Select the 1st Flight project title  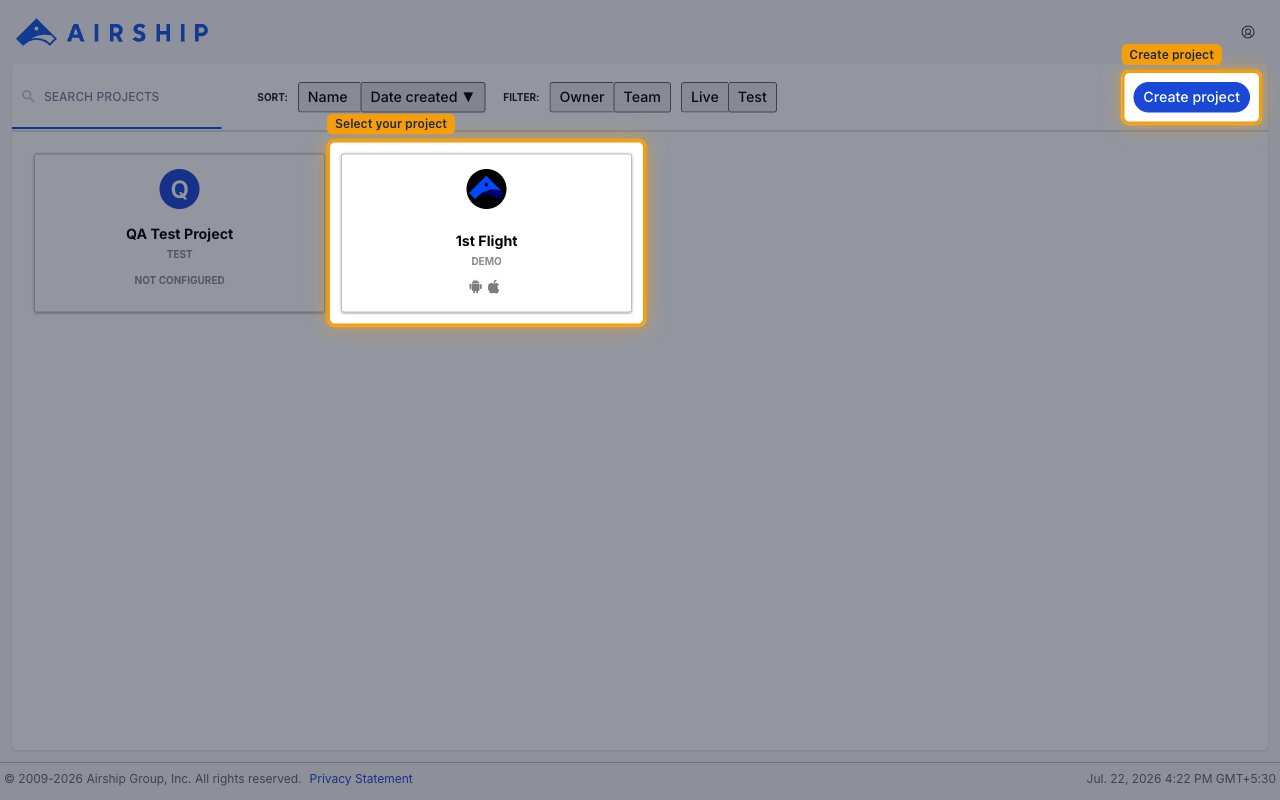pyautogui.click(x=486, y=241)
